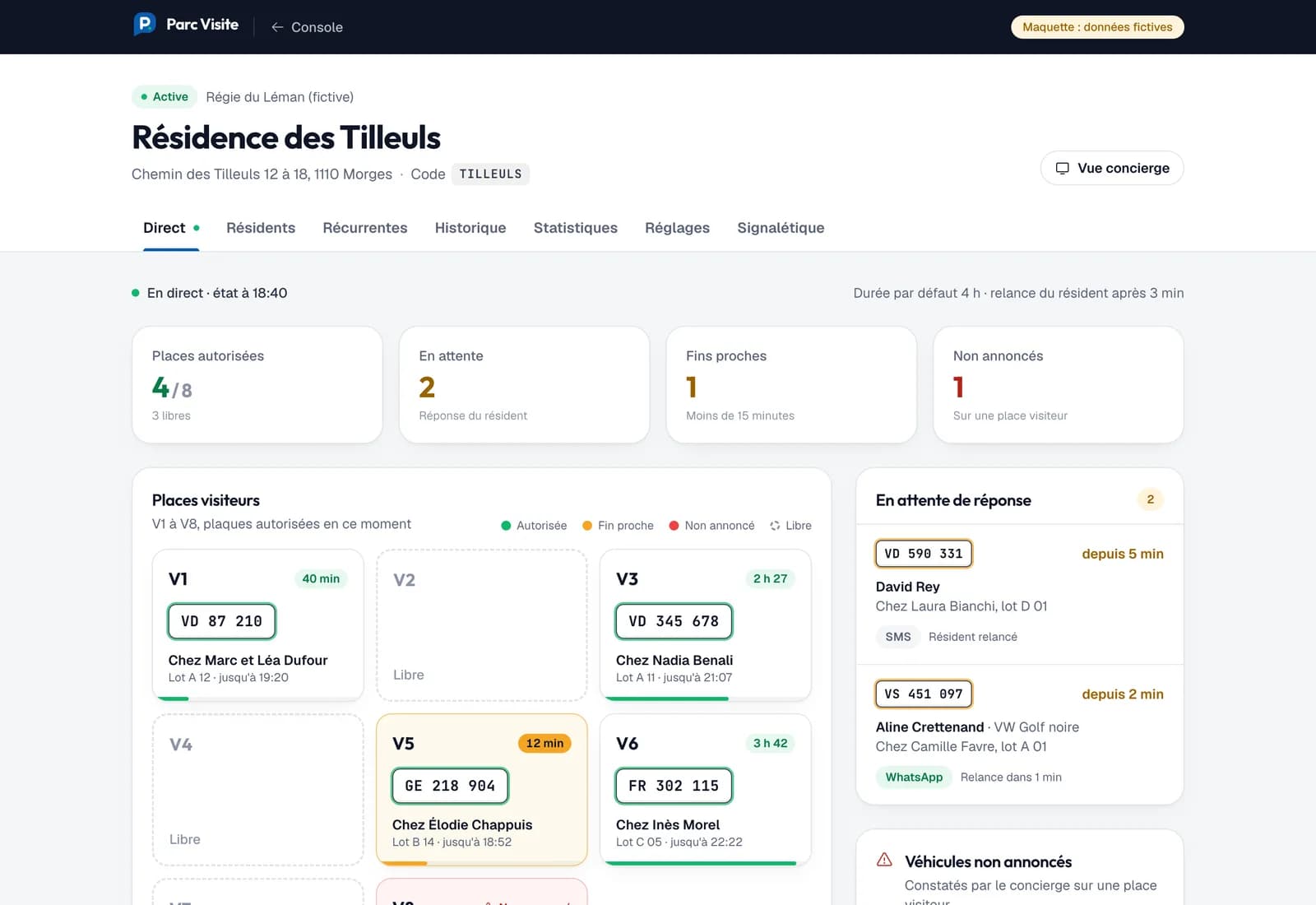The height and width of the screenshot is (905, 1316).
Task: Open the Vue concierge button
Action: 1112,168
